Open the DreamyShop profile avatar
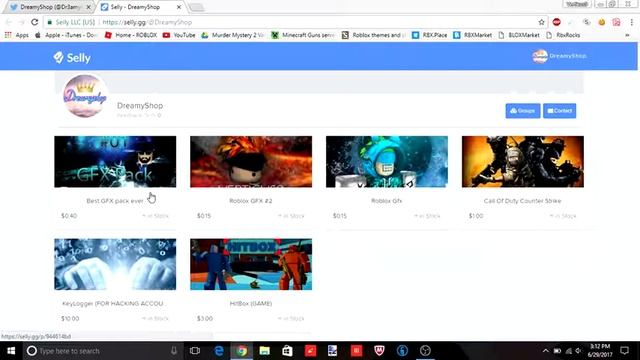The width and height of the screenshot is (640, 360). point(86,96)
